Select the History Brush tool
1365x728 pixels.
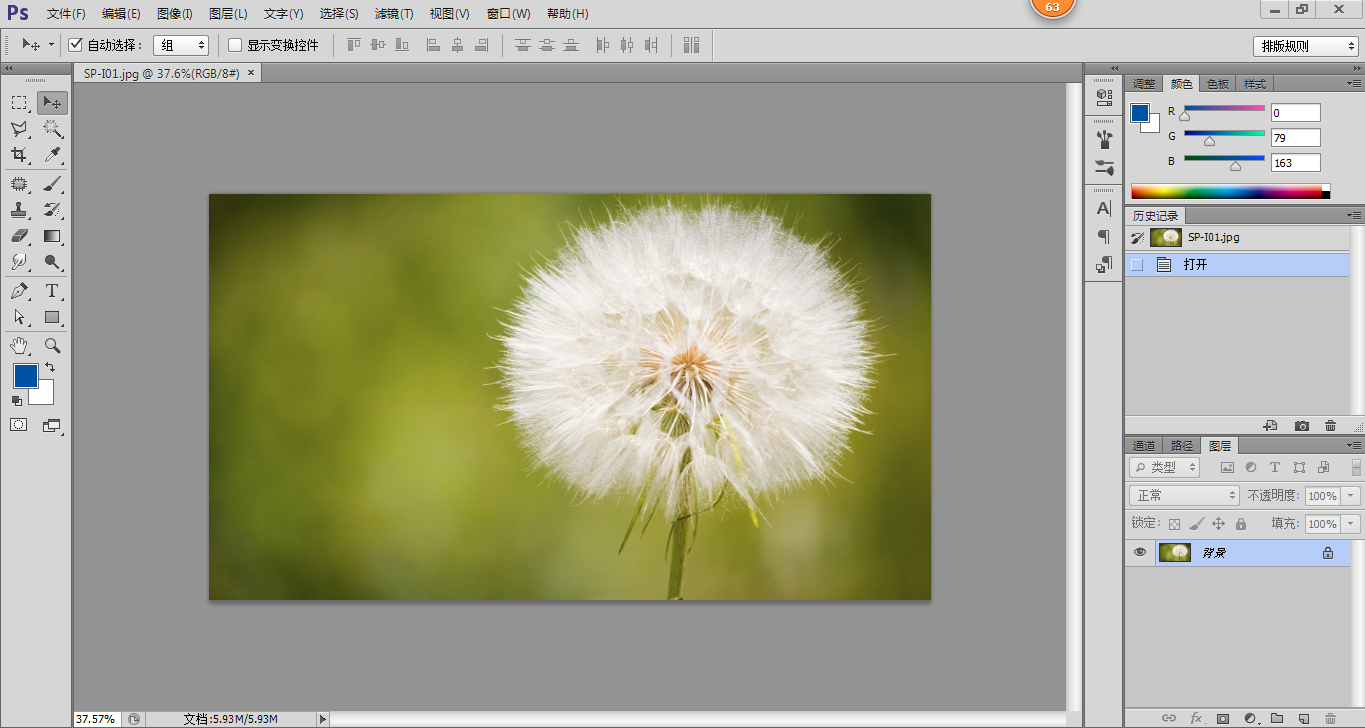[52, 210]
